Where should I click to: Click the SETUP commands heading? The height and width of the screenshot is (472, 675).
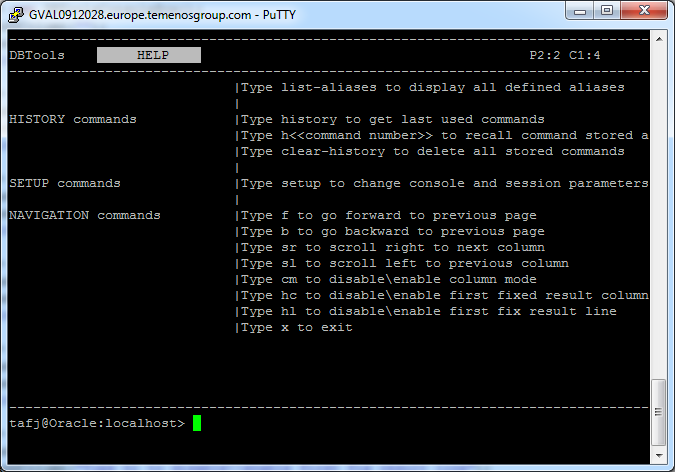pos(64,183)
